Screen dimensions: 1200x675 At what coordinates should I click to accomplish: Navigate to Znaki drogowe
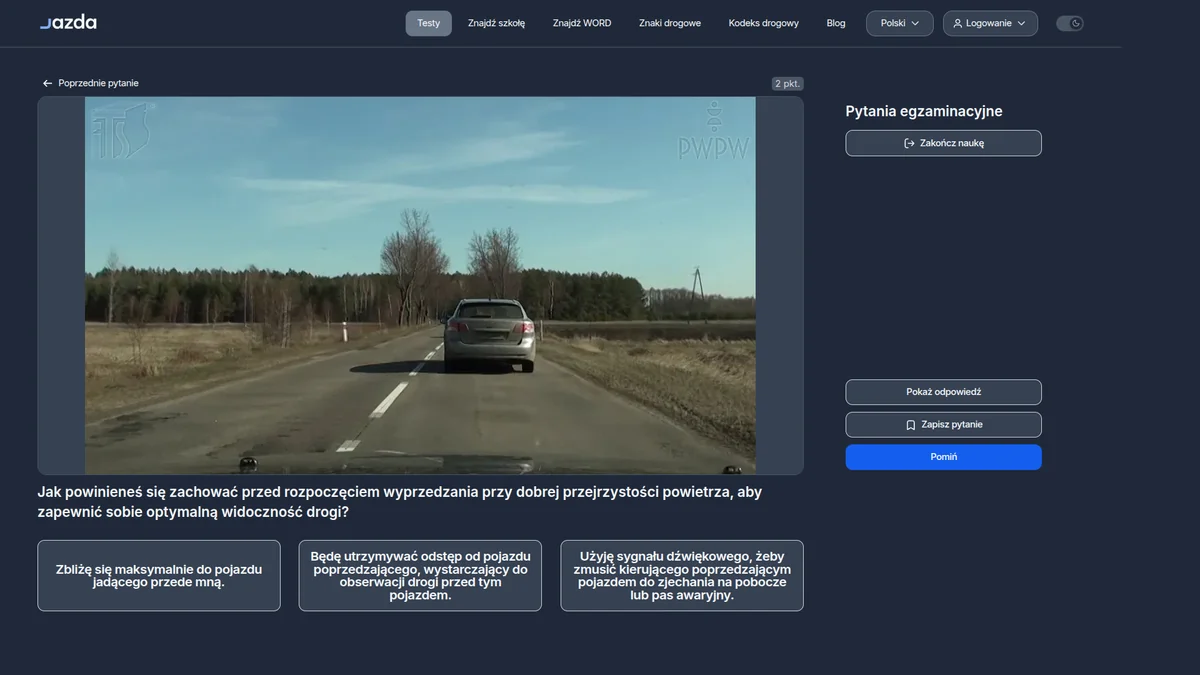(670, 24)
